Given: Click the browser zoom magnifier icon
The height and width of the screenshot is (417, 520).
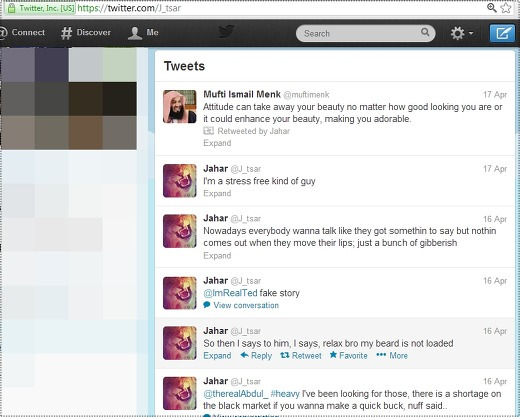Looking at the screenshot, I should [x=492, y=7].
